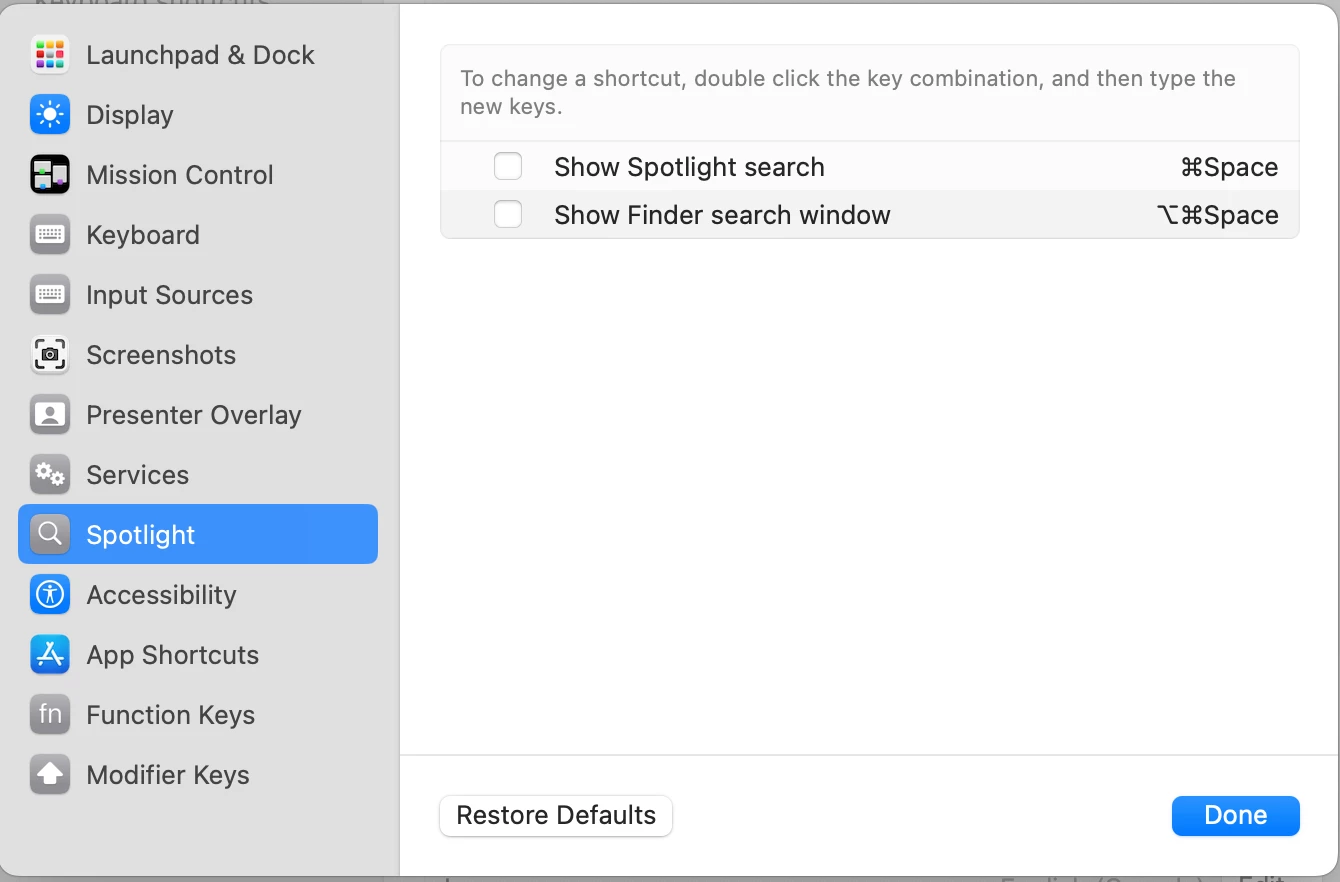Enable Show Finder search window checkbox
The height and width of the screenshot is (882, 1340).
508,215
